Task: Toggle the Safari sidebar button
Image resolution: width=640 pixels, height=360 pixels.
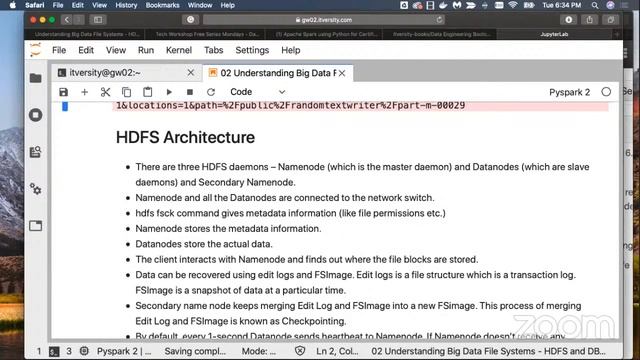Action: 98,20
